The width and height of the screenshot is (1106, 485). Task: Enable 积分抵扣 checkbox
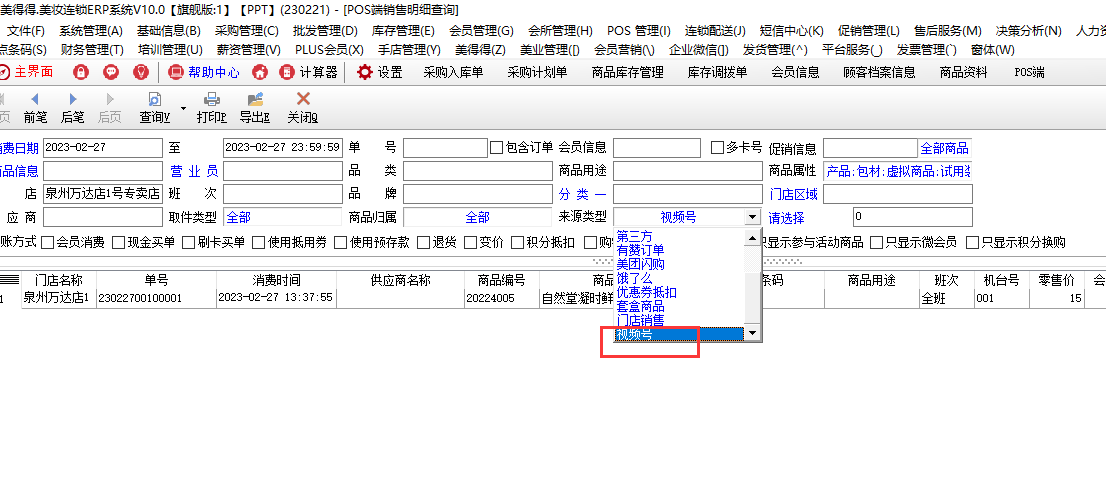point(518,242)
